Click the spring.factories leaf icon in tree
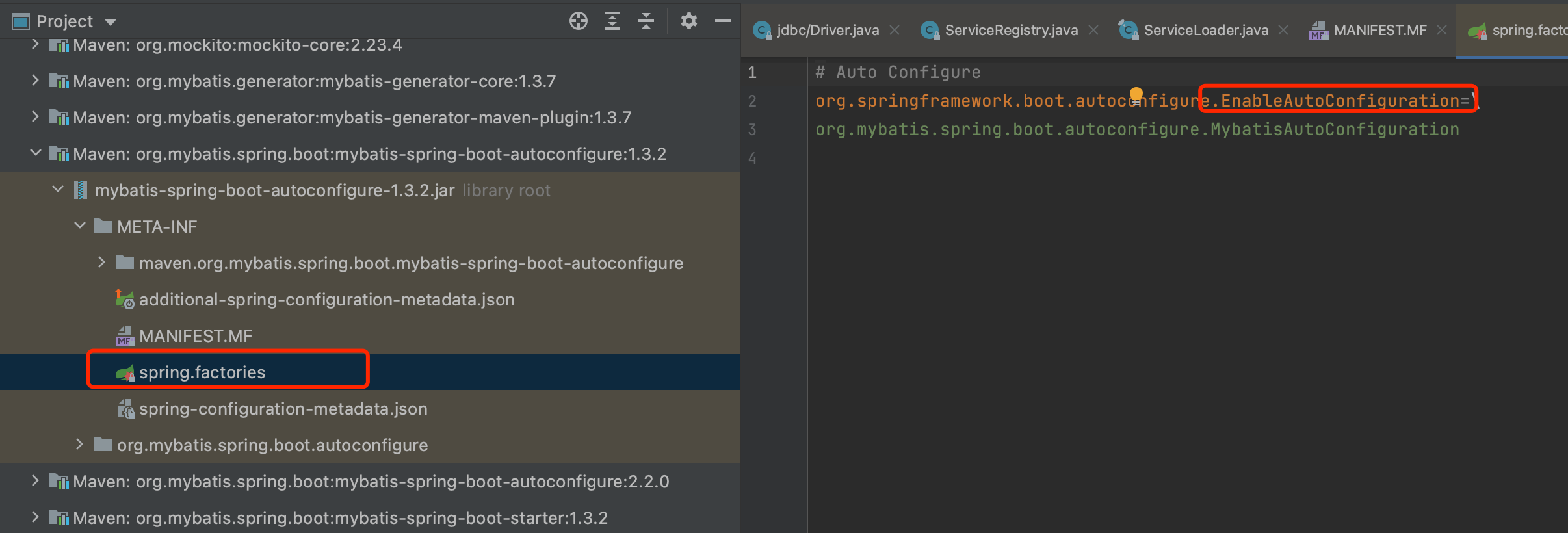This screenshot has height=533, width=1568. [125, 372]
